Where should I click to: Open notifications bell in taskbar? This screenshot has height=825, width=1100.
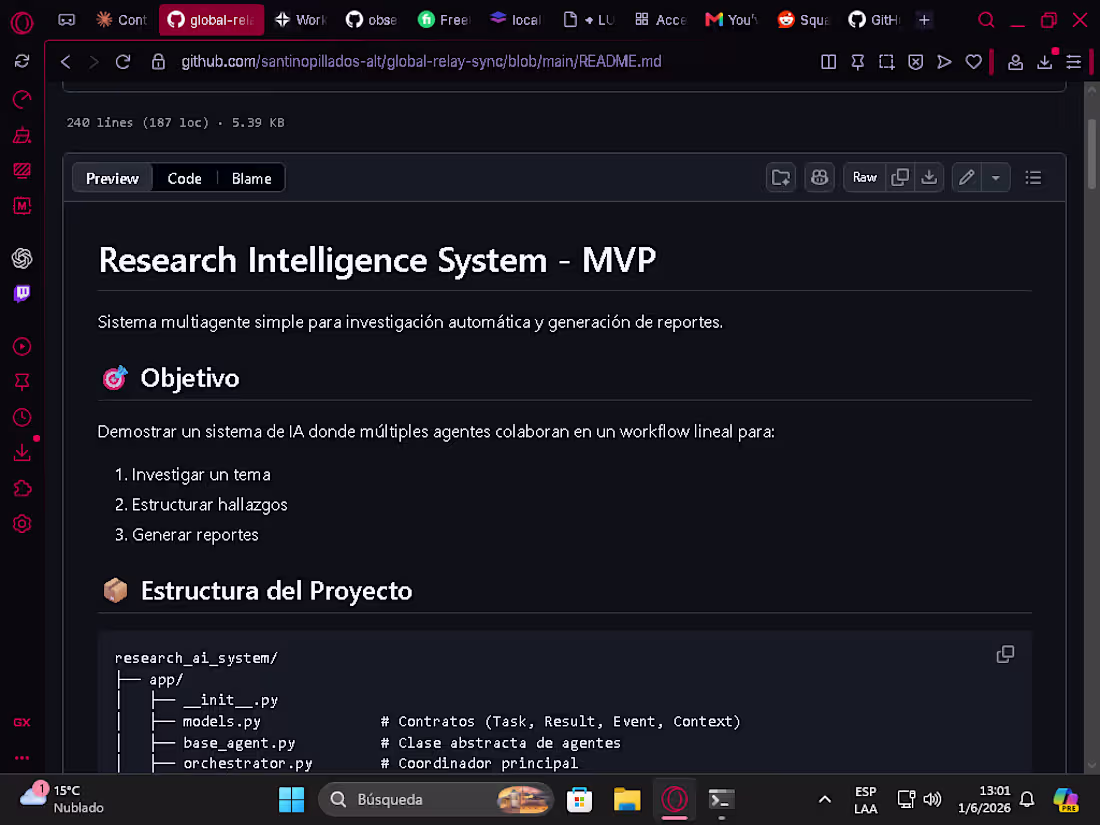[1027, 799]
